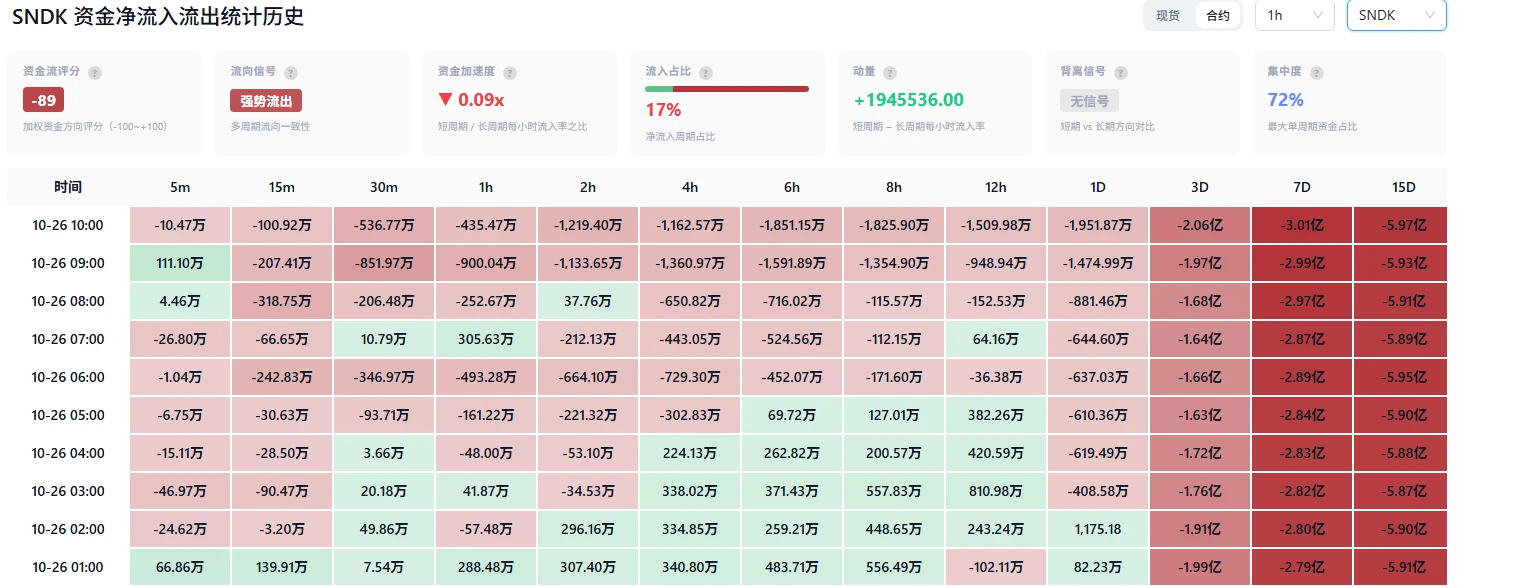Open the question mark icon beside 背离信号
The width and height of the screenshot is (1530, 587).
(1120, 73)
